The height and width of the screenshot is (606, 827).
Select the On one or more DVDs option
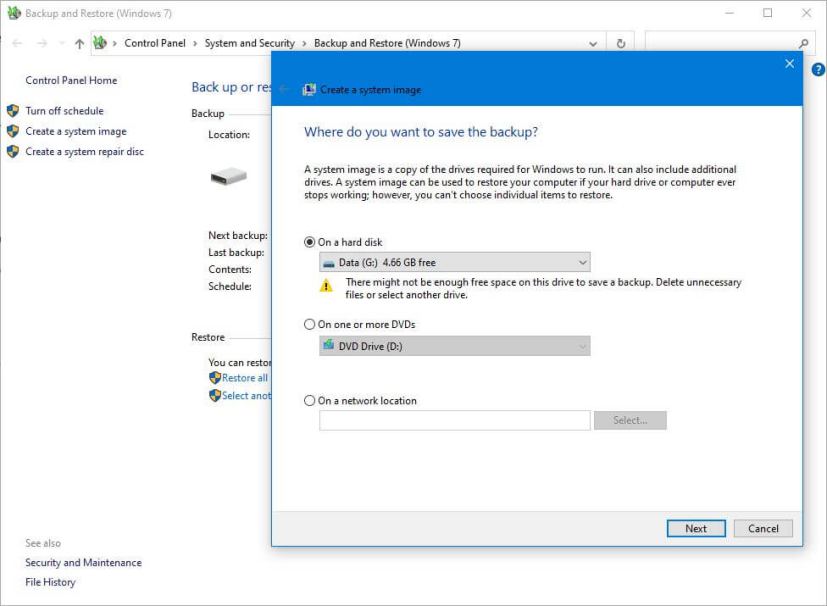310,323
